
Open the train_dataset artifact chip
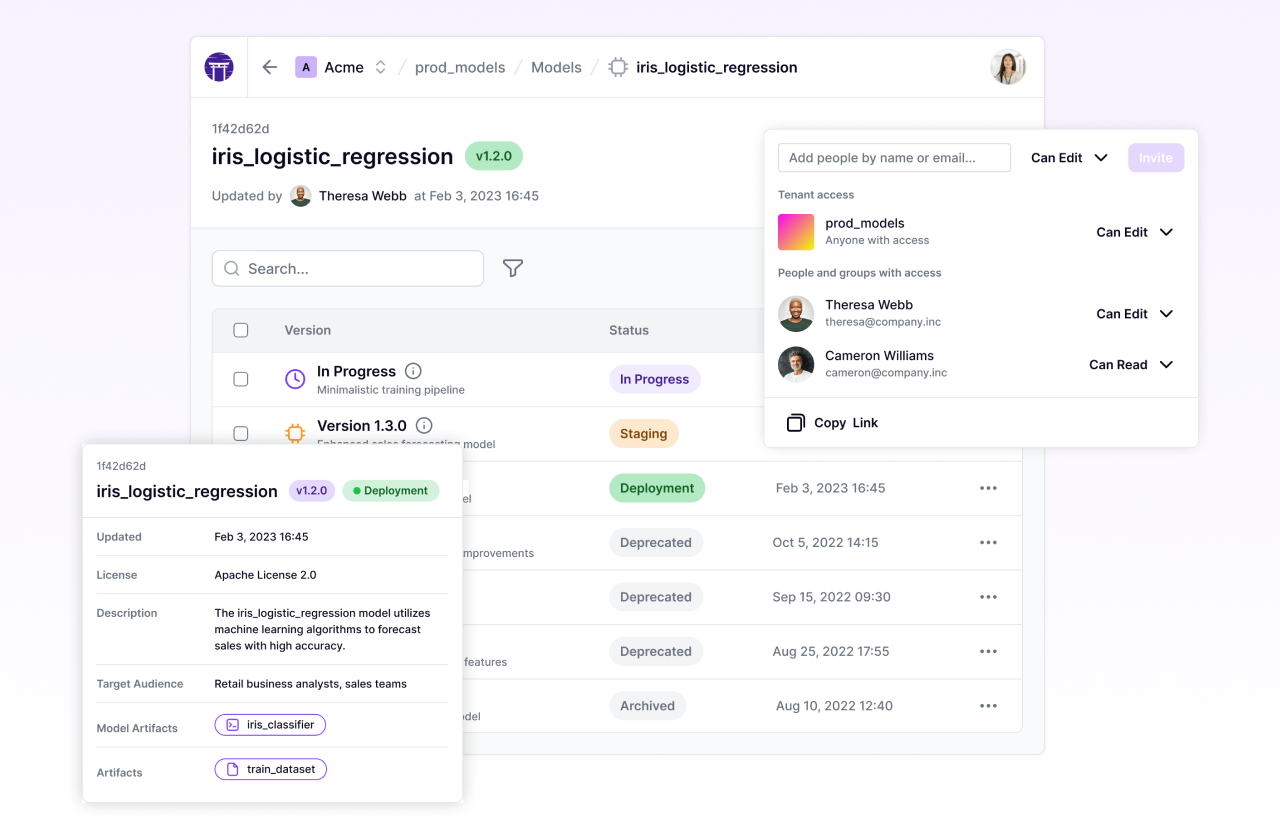click(x=270, y=769)
